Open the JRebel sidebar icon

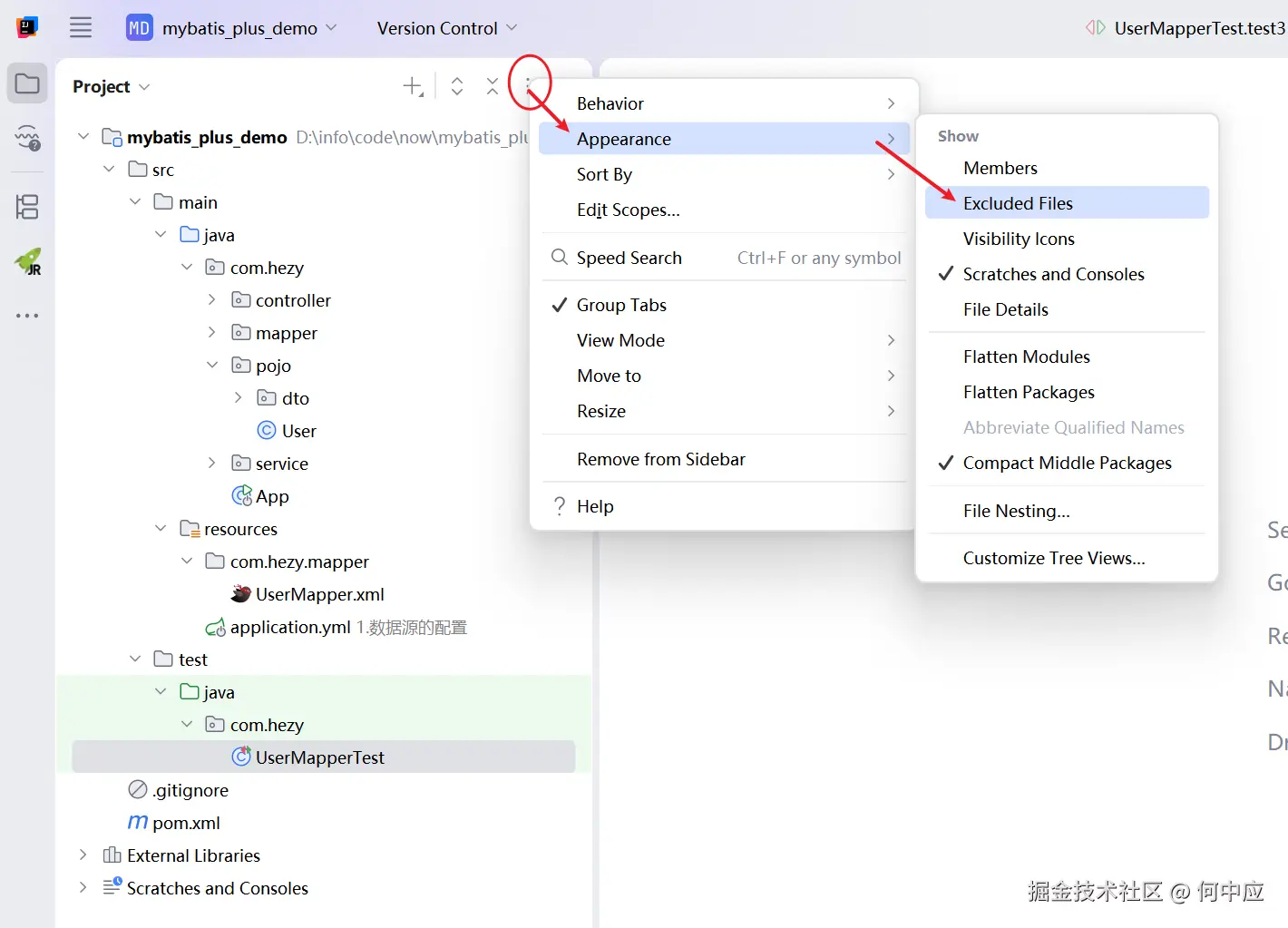[x=27, y=262]
